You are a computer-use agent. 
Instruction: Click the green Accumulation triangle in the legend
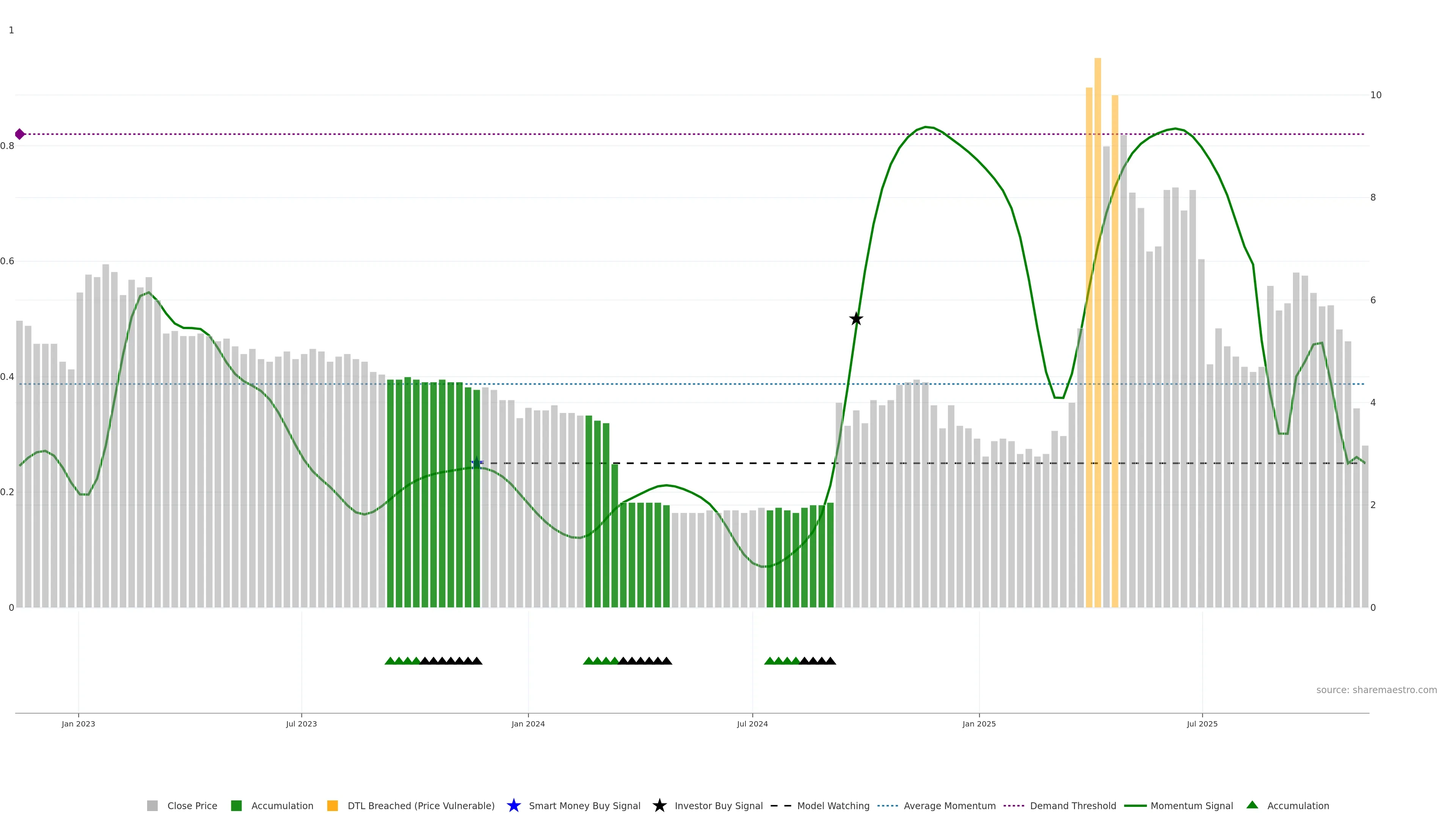point(1252,805)
